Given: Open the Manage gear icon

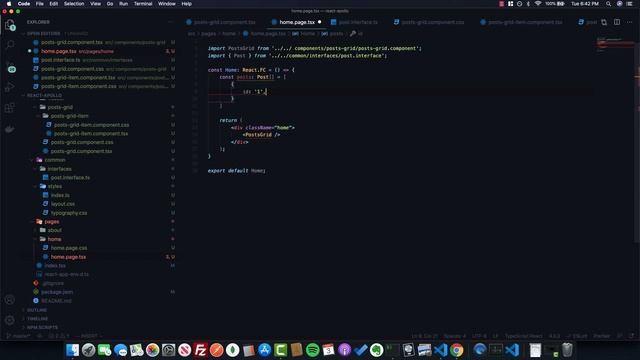Looking at the screenshot, I should [10, 320].
